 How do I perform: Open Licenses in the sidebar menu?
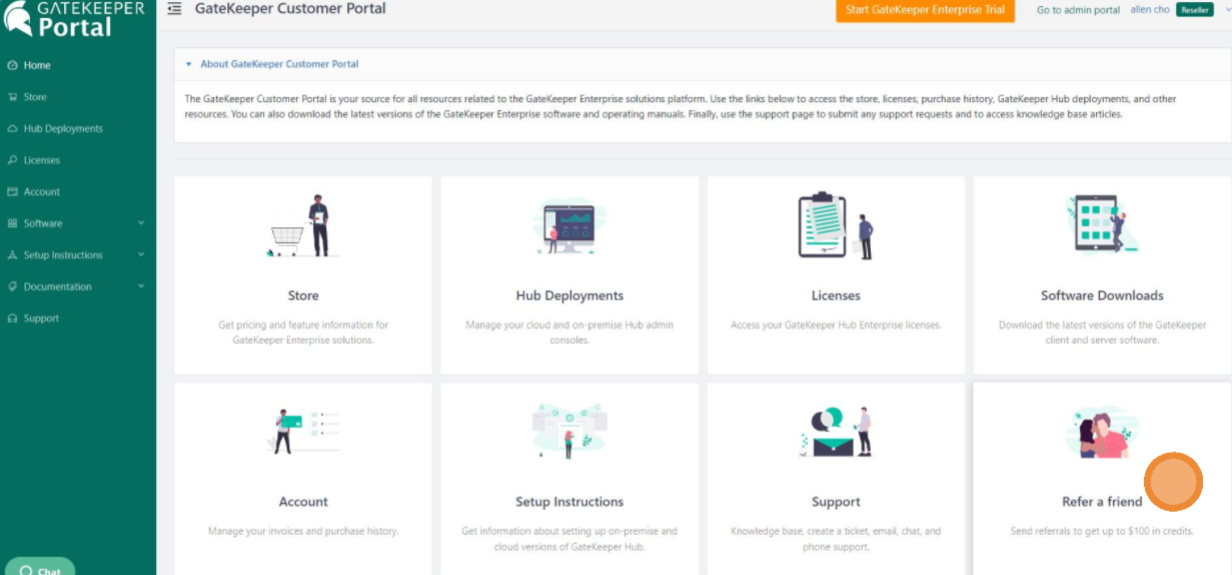(x=42, y=160)
